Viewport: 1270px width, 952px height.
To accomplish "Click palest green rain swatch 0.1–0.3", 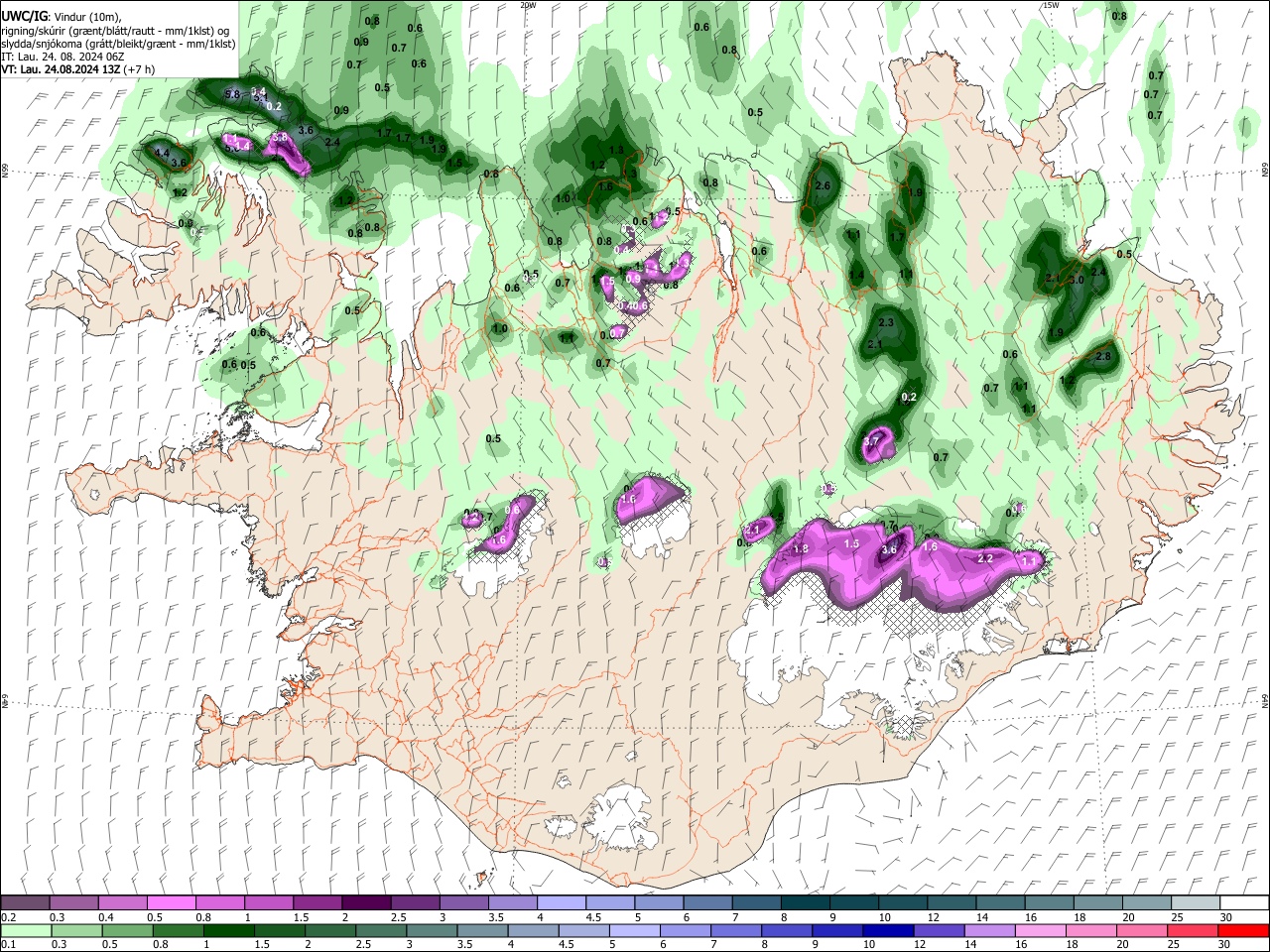I will 25,930.
